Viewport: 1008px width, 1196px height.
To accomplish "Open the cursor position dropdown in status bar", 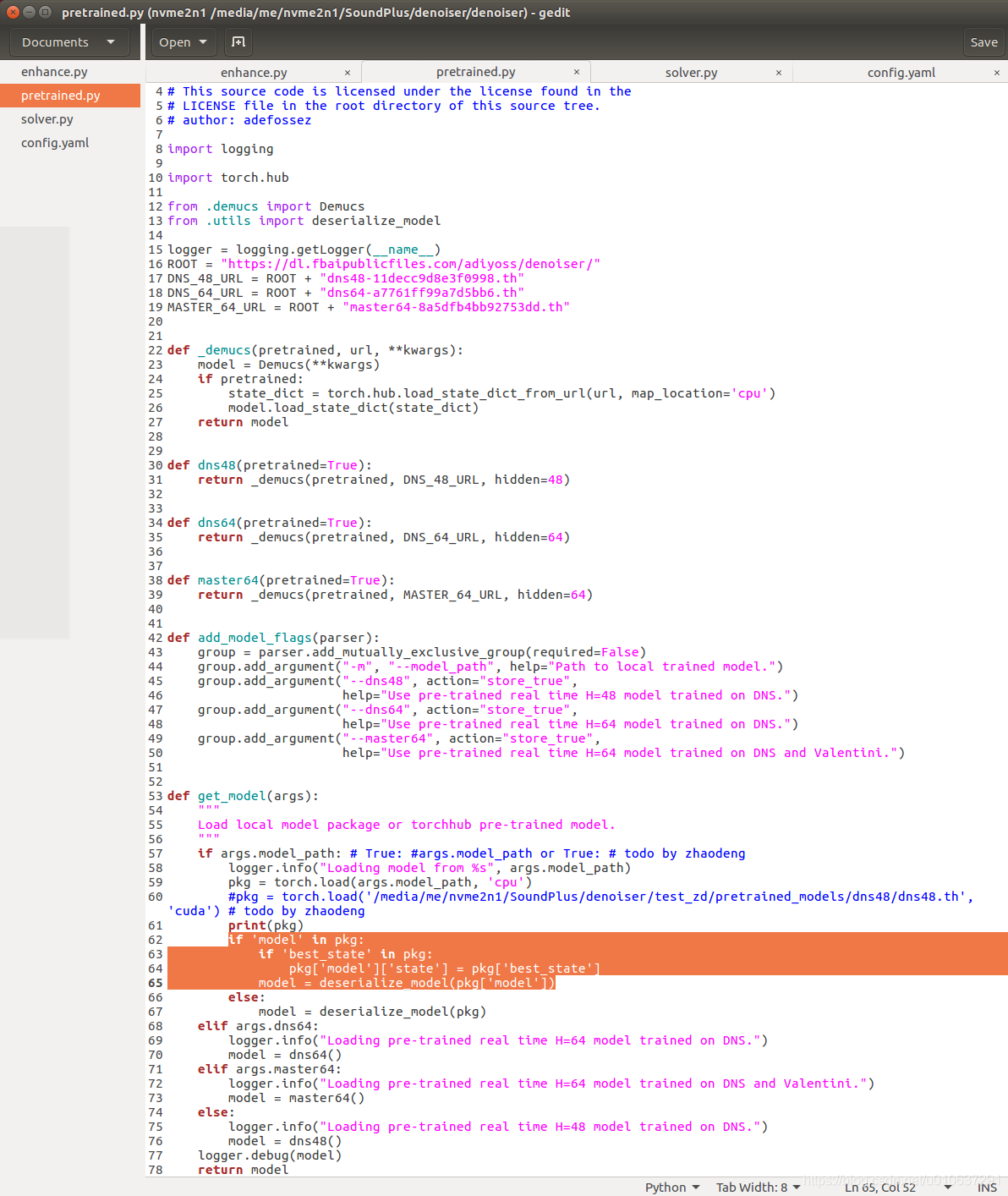I will pos(893,1187).
